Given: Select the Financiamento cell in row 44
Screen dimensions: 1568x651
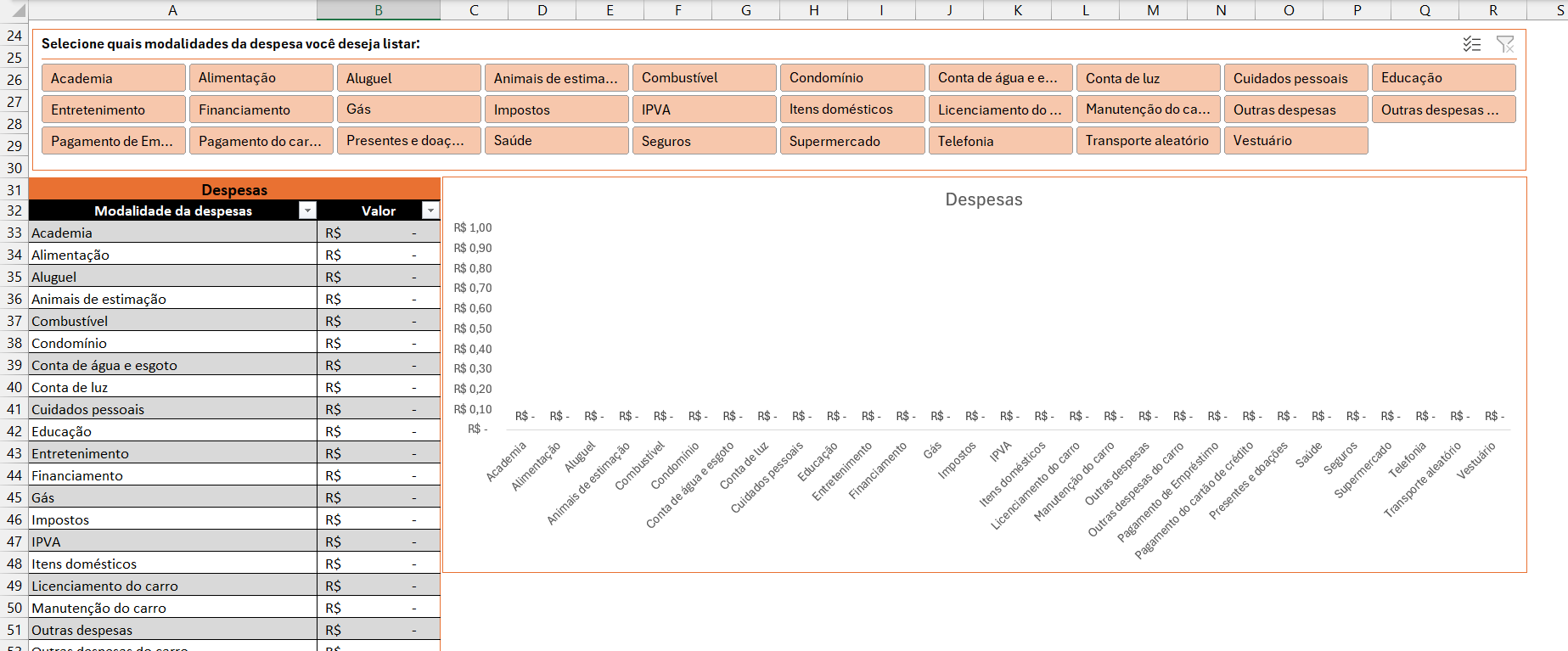Looking at the screenshot, I should 173,475.
